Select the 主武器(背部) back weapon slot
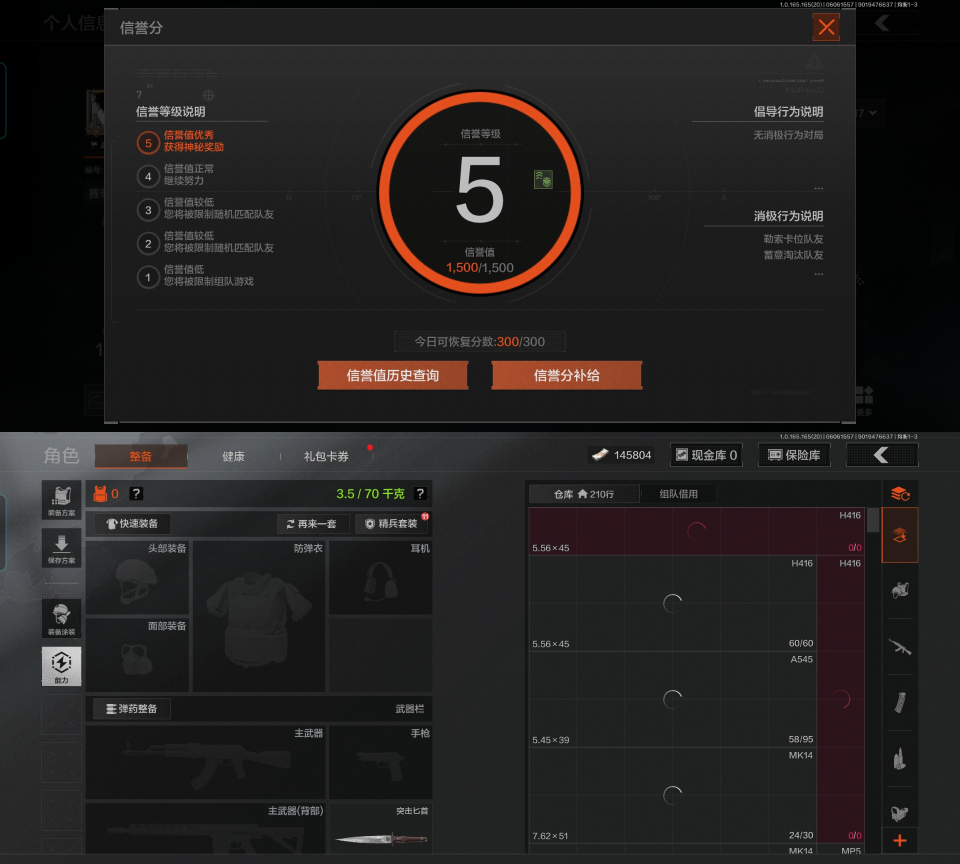Viewport: 960px width, 864px height. [205, 828]
